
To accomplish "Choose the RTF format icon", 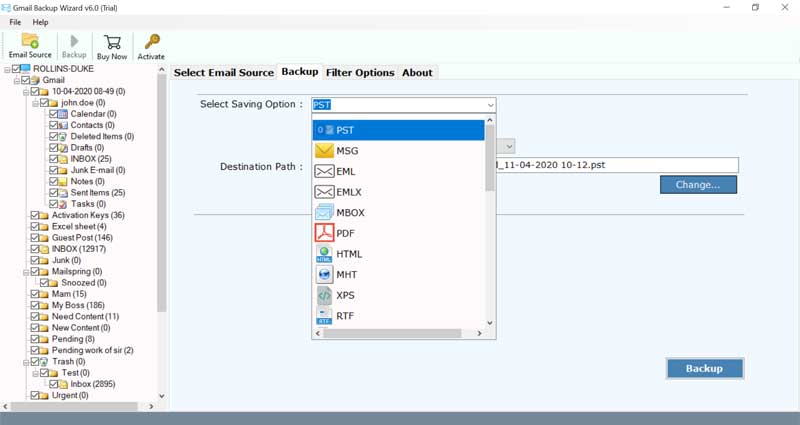I will point(324,315).
